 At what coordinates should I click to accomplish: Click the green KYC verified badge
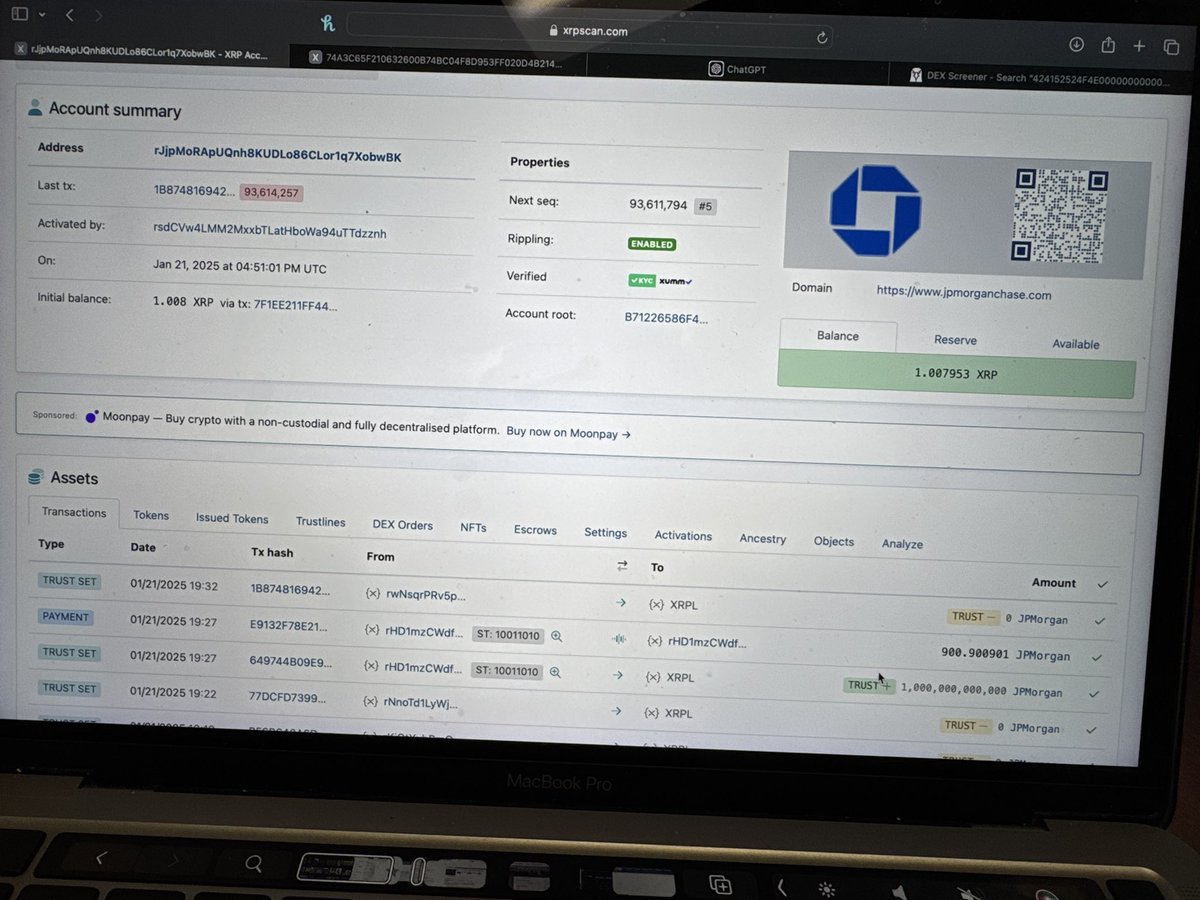tap(642, 281)
